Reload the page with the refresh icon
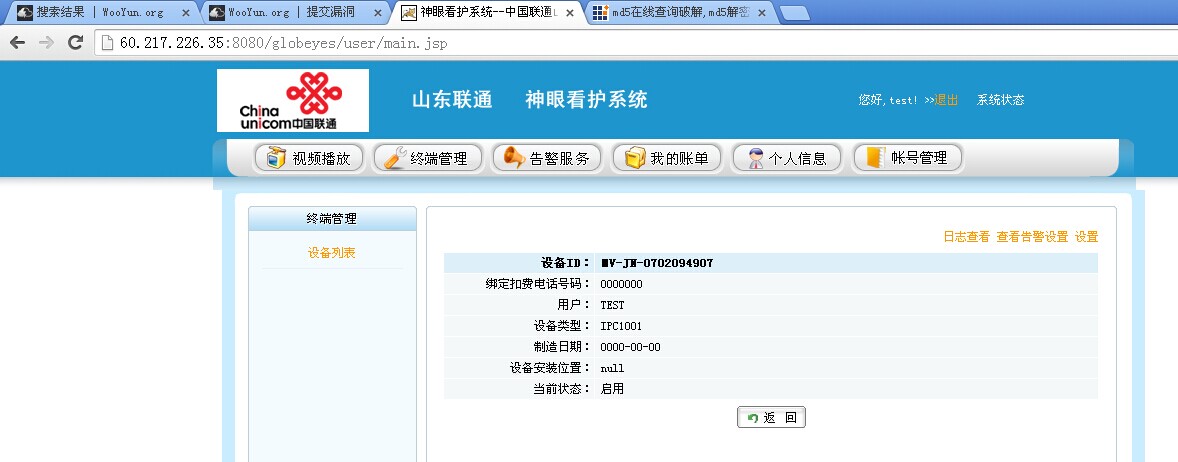This screenshot has height=462, width=1178. point(75,43)
